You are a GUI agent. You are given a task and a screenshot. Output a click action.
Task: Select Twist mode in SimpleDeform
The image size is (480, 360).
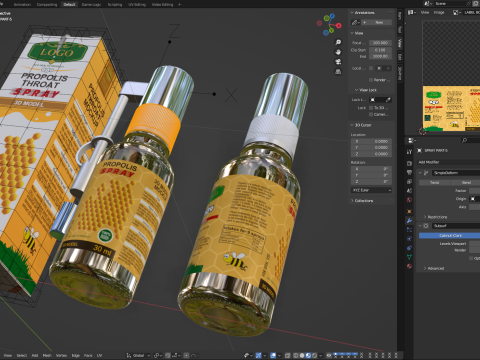[434, 182]
